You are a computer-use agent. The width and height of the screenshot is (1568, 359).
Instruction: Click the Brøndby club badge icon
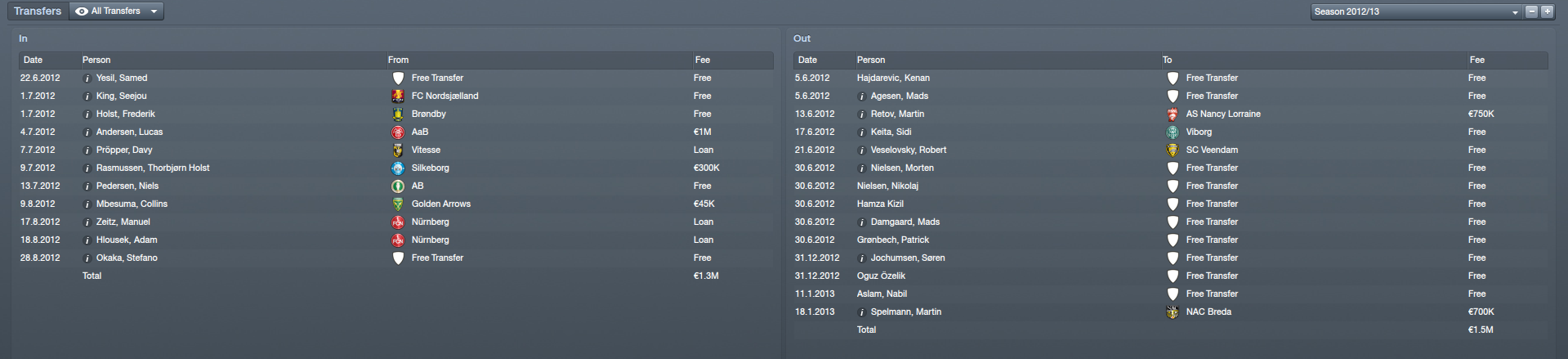point(398,114)
